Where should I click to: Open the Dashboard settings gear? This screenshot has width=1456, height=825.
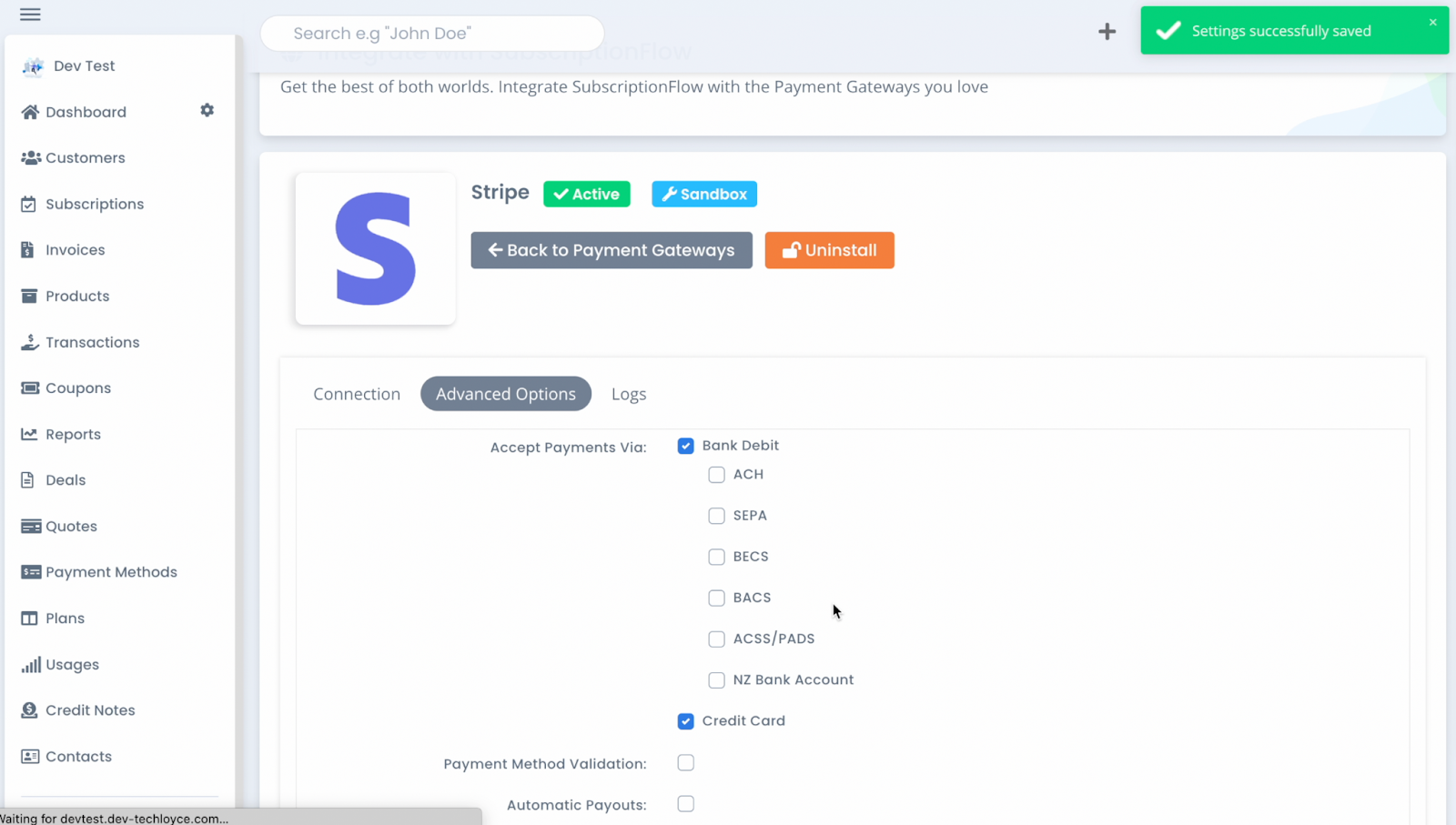(x=207, y=110)
